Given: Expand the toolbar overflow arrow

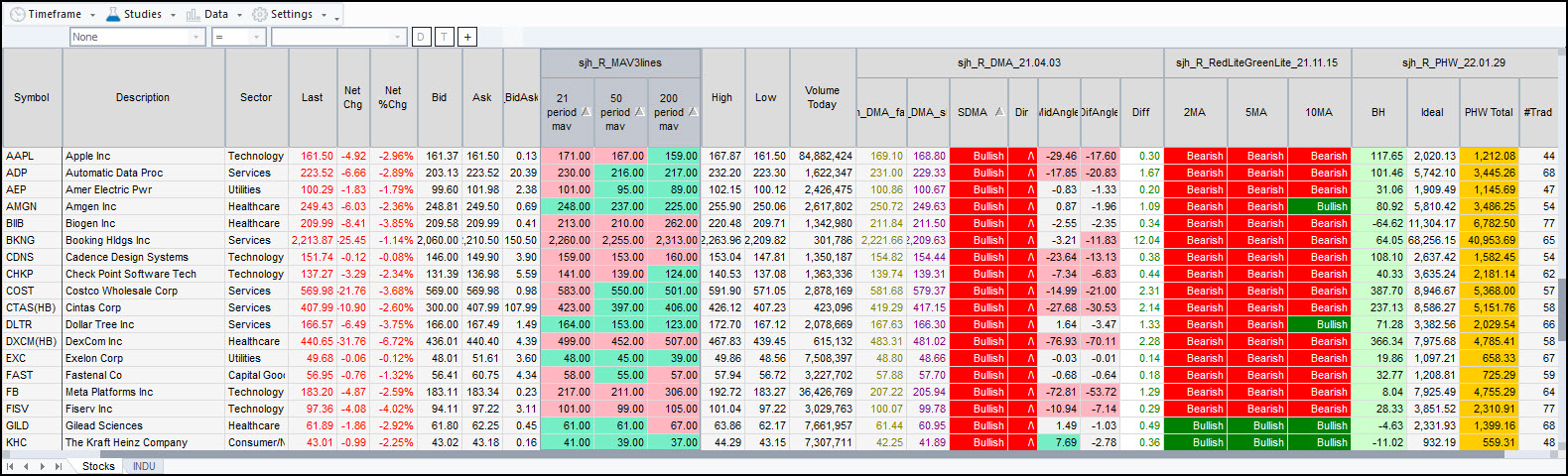Looking at the screenshot, I should click(337, 17).
